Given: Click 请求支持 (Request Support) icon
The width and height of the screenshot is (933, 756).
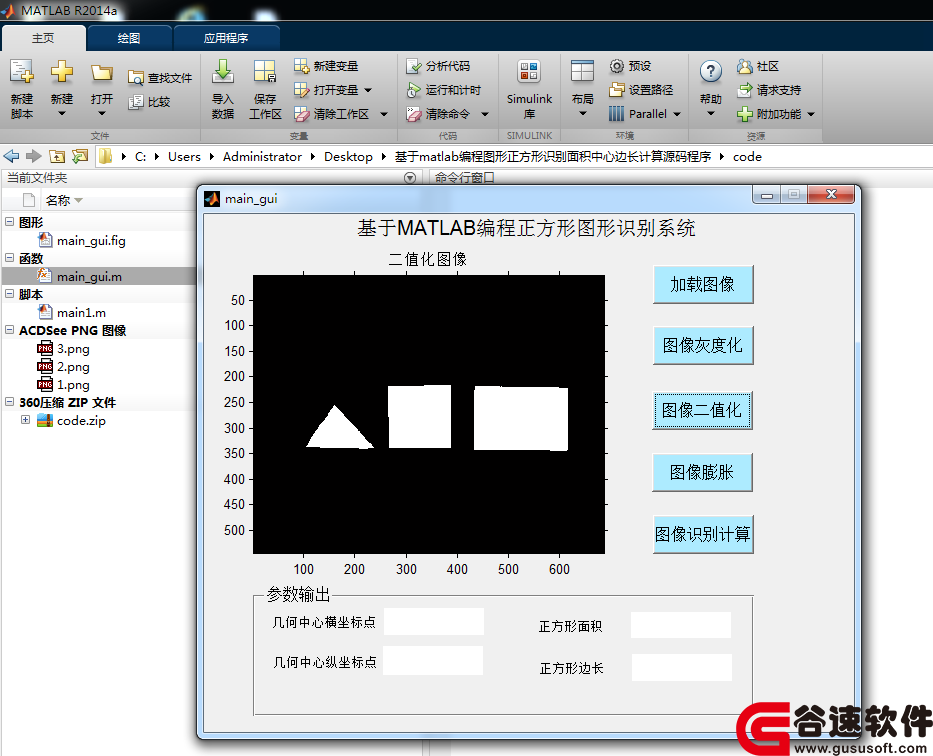Looking at the screenshot, I should click(744, 90).
